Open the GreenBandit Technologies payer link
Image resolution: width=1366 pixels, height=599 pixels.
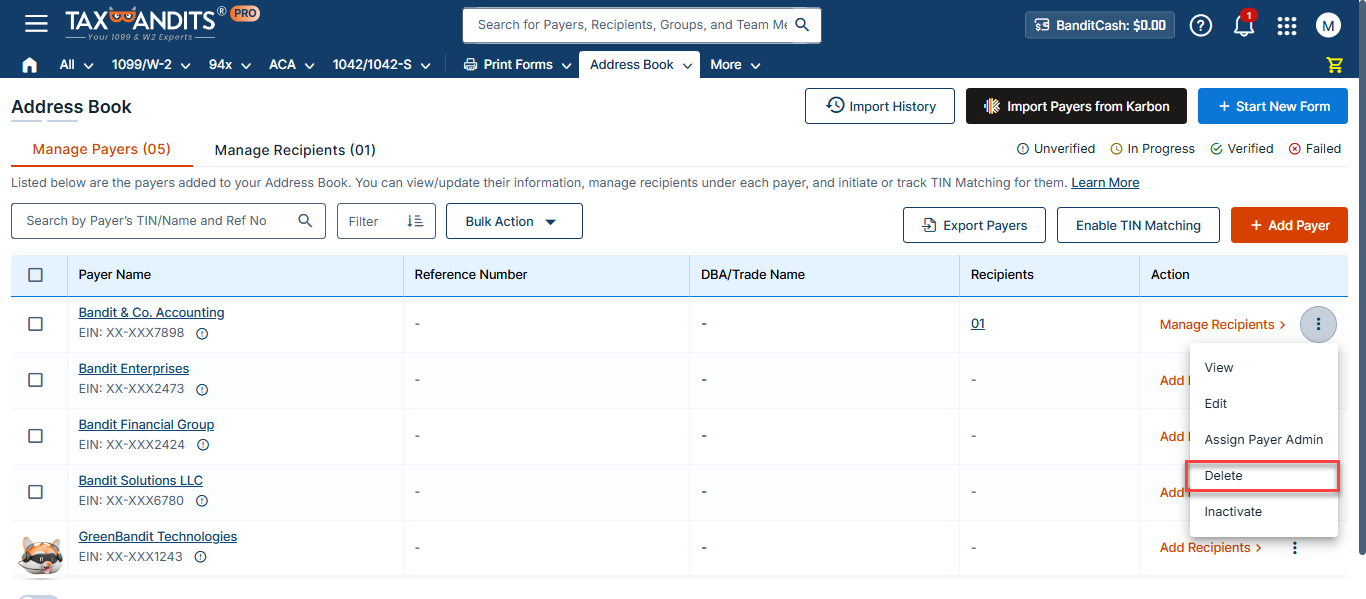point(158,537)
